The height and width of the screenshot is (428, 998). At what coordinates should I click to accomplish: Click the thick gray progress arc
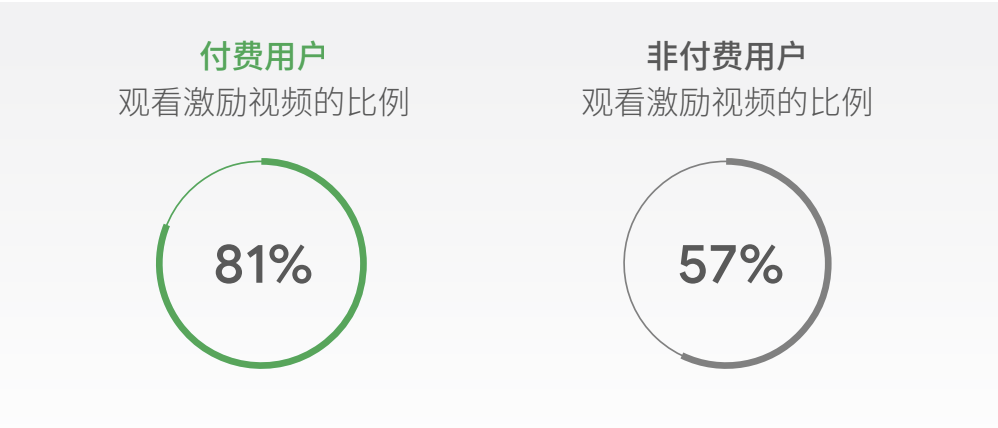point(828,264)
